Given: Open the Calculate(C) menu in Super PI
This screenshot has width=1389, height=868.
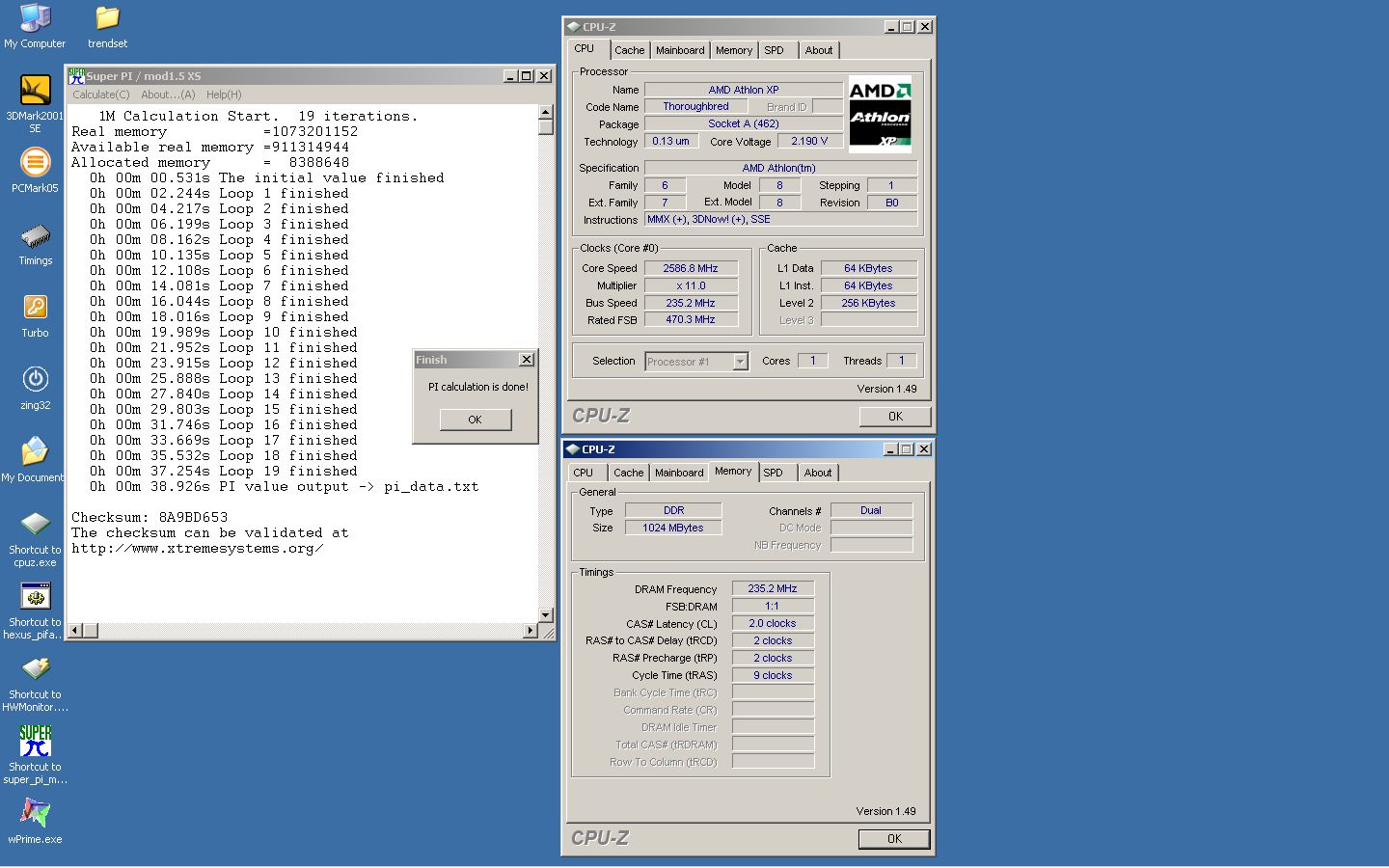Looking at the screenshot, I should [100, 95].
